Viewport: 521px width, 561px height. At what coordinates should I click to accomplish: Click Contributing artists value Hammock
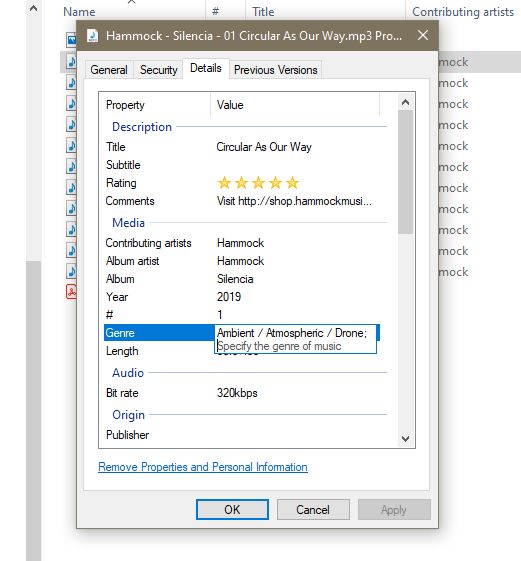[240, 243]
